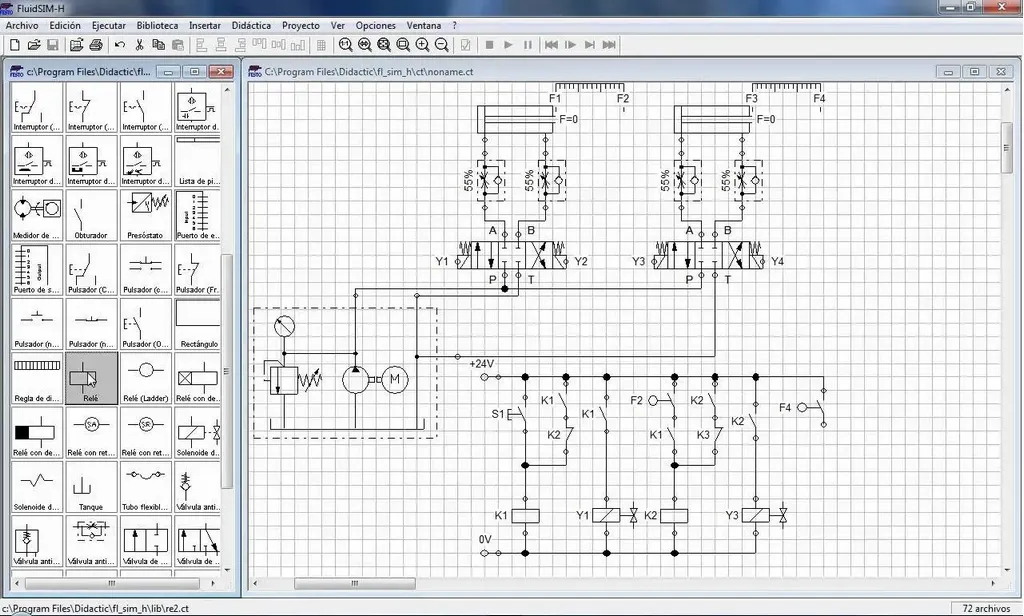
Task: Select the Relé (Ladder) library component
Action: (x=146, y=379)
